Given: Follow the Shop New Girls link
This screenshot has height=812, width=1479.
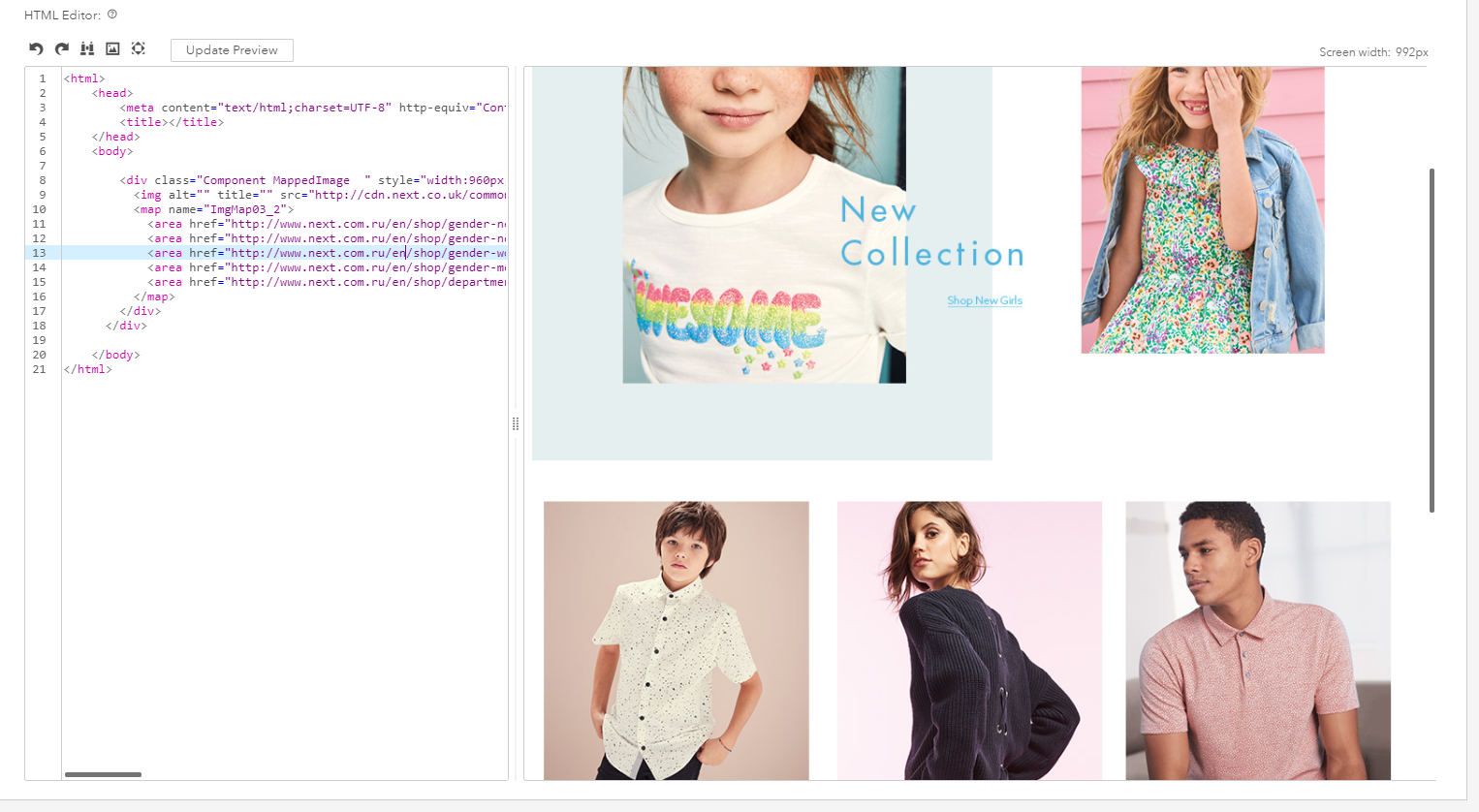Looking at the screenshot, I should click(985, 300).
